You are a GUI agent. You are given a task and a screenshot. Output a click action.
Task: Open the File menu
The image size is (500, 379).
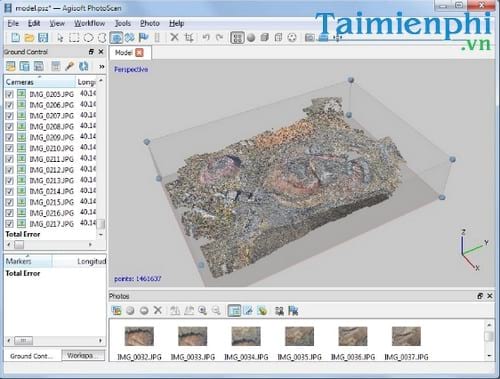[13, 23]
